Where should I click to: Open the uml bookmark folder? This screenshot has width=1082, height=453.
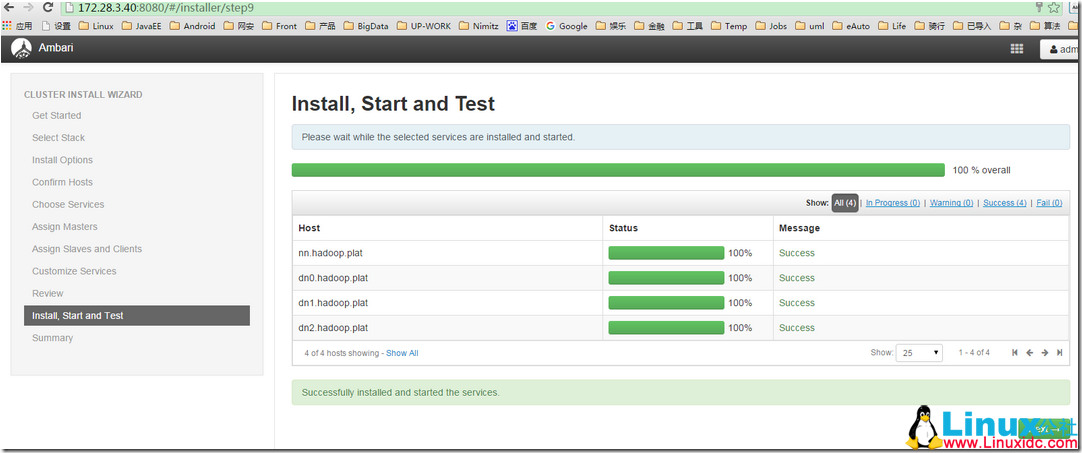810,26
